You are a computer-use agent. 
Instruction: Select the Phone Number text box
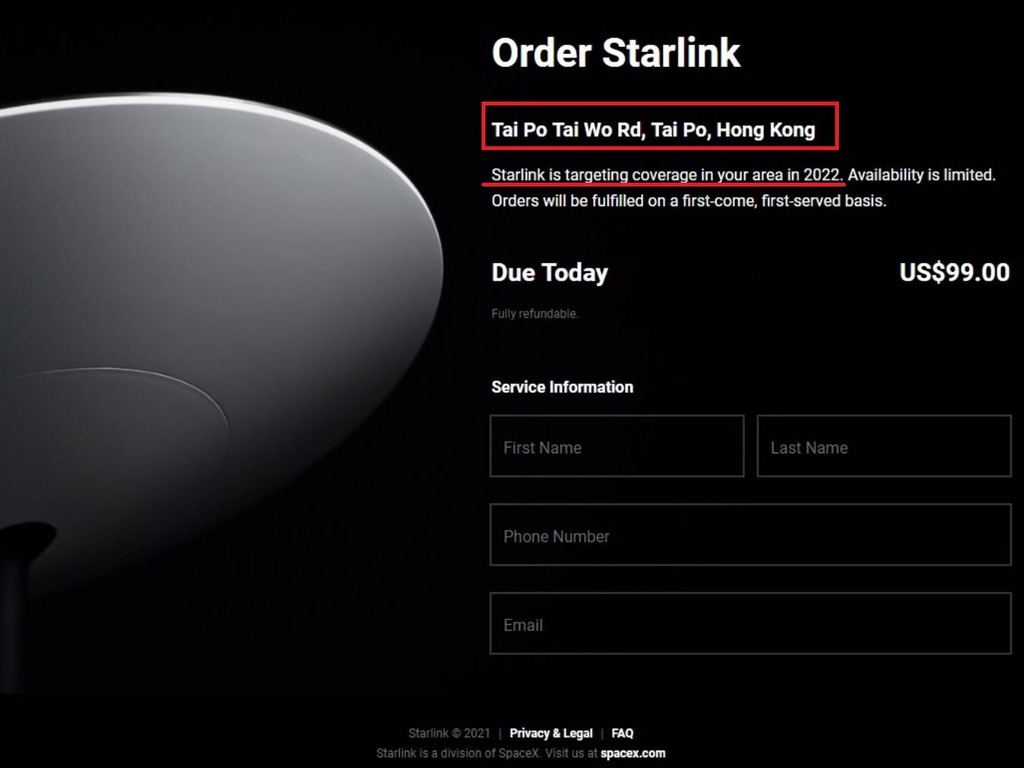point(751,535)
